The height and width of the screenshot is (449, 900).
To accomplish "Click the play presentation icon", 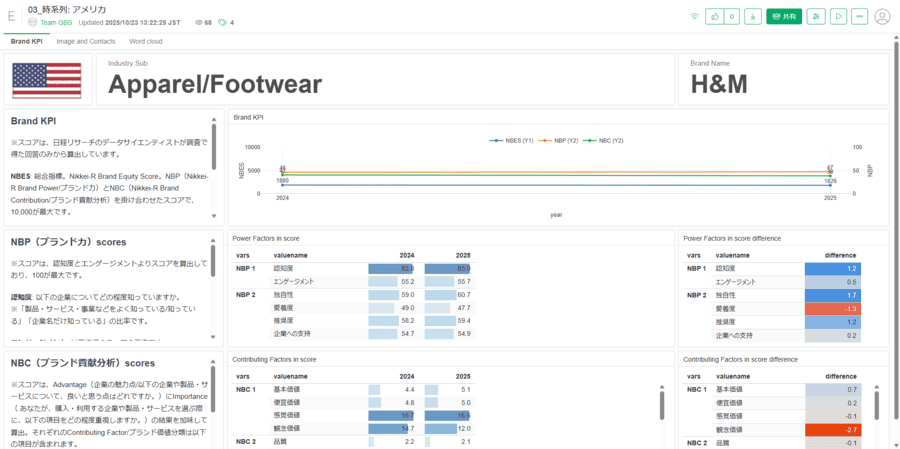I will pos(838,17).
